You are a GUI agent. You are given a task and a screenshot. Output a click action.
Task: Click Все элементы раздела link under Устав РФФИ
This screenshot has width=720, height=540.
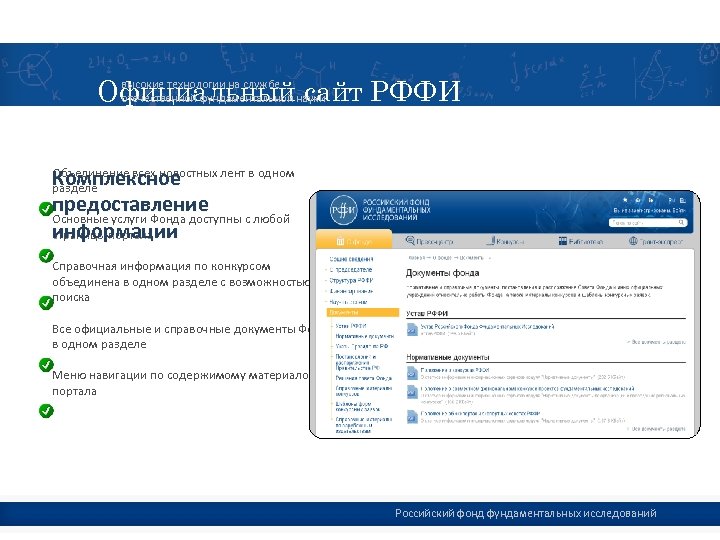[x=657, y=342]
